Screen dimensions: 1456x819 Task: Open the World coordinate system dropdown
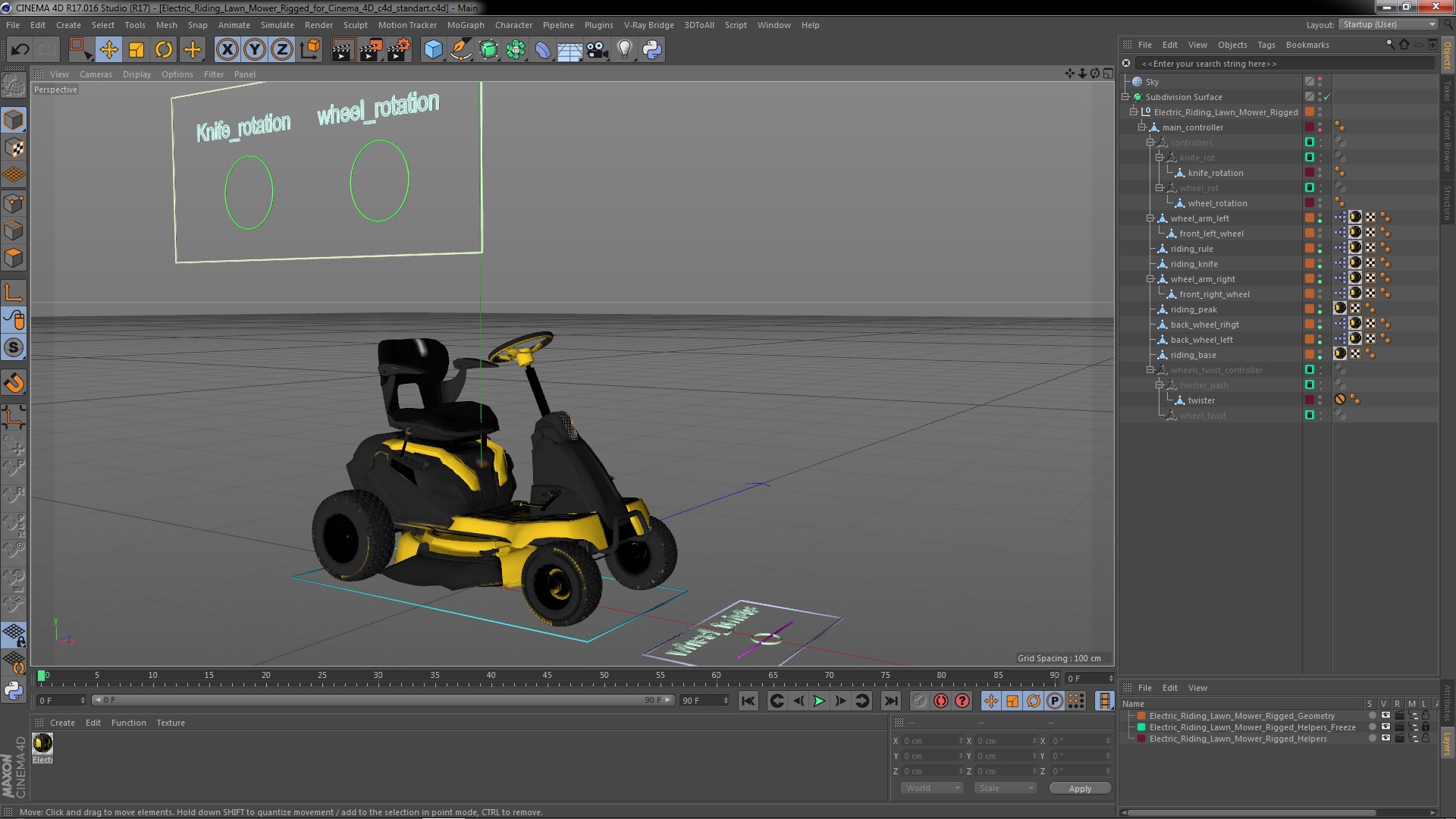(931, 788)
